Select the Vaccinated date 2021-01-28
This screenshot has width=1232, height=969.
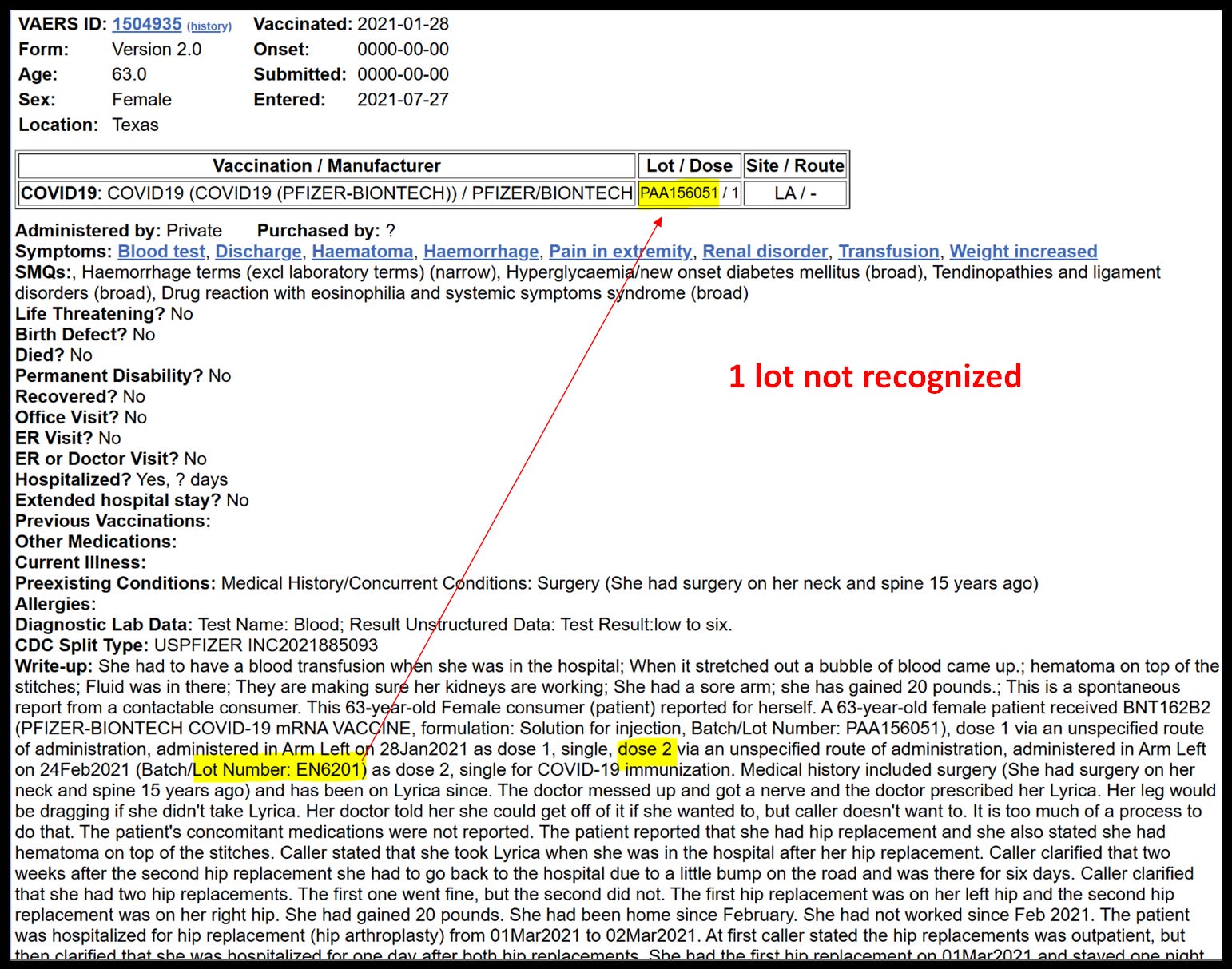tap(403, 24)
